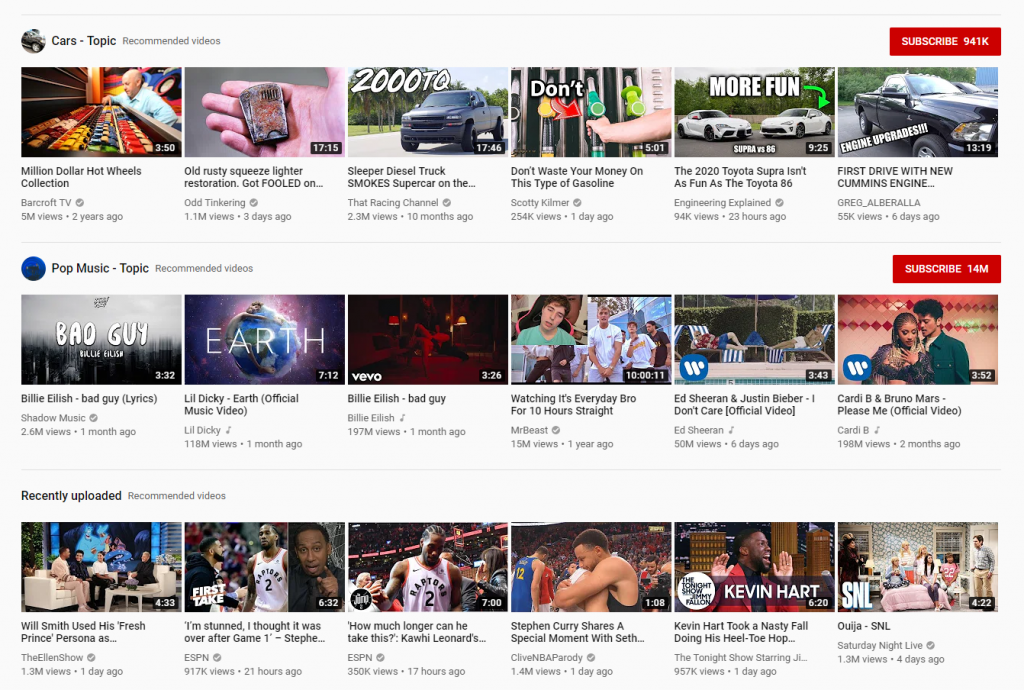Open the Pop Music - Topic heading link

pyautogui.click(x=100, y=268)
